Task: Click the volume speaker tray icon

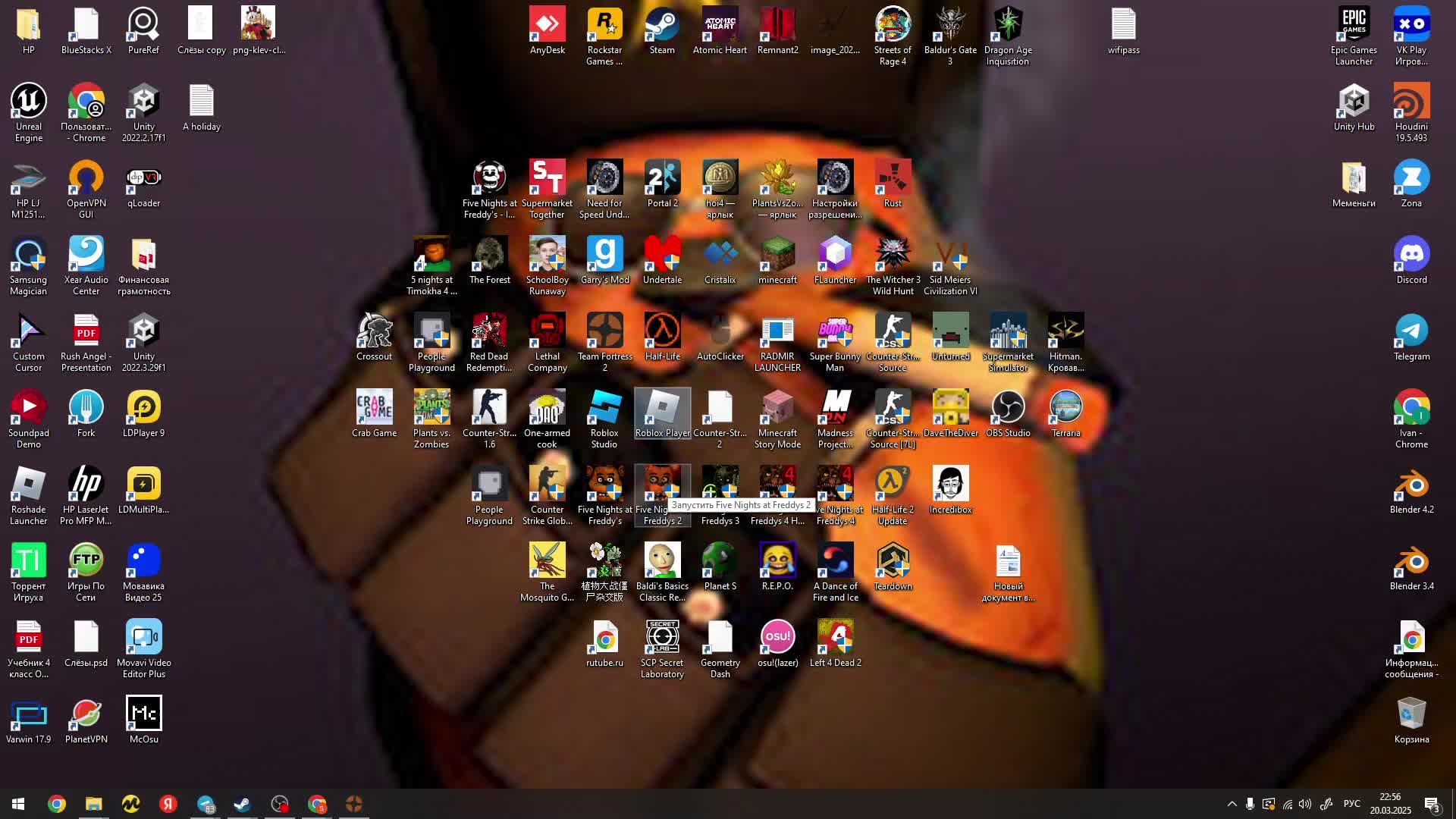Action: (x=1305, y=804)
